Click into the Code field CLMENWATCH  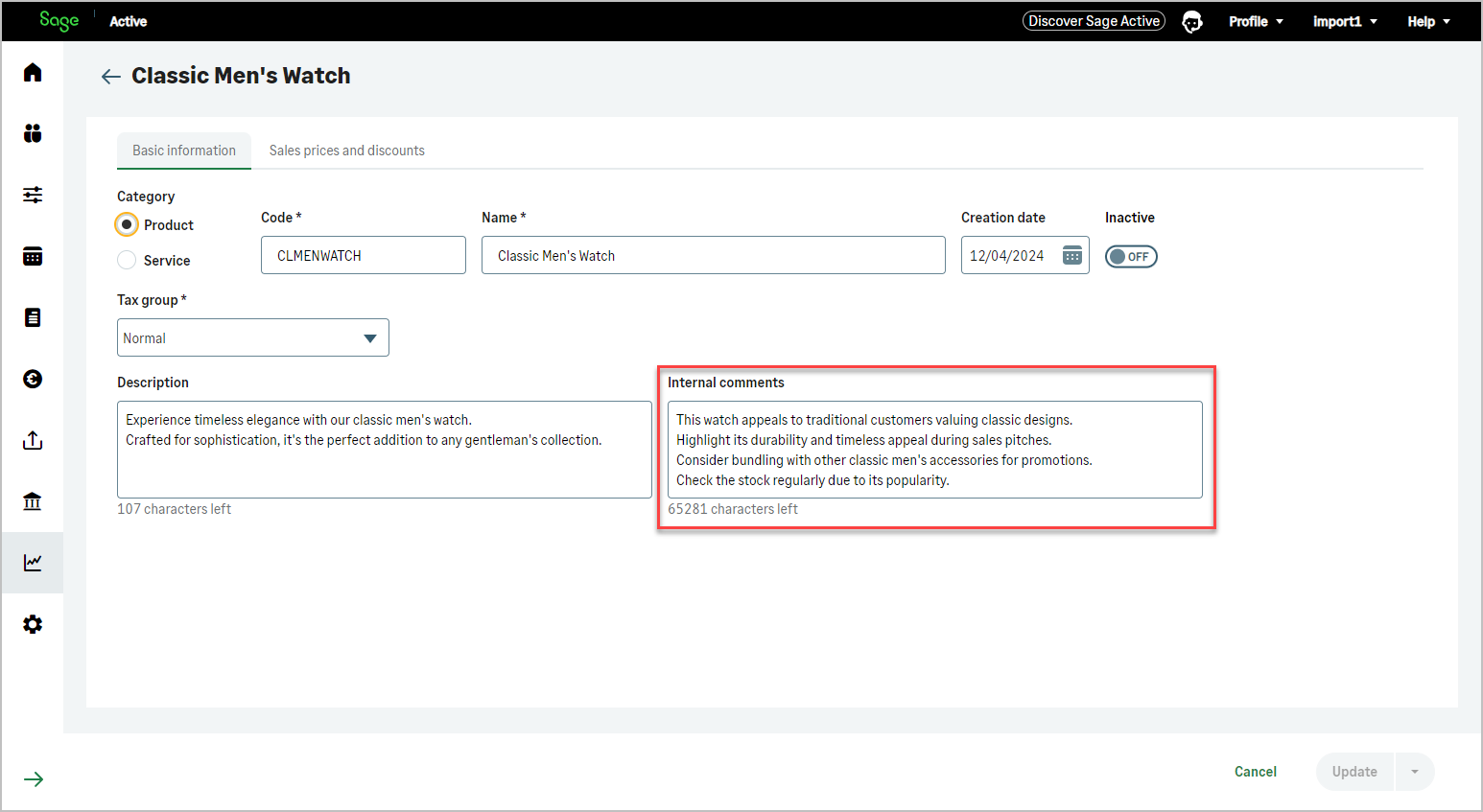coord(364,255)
